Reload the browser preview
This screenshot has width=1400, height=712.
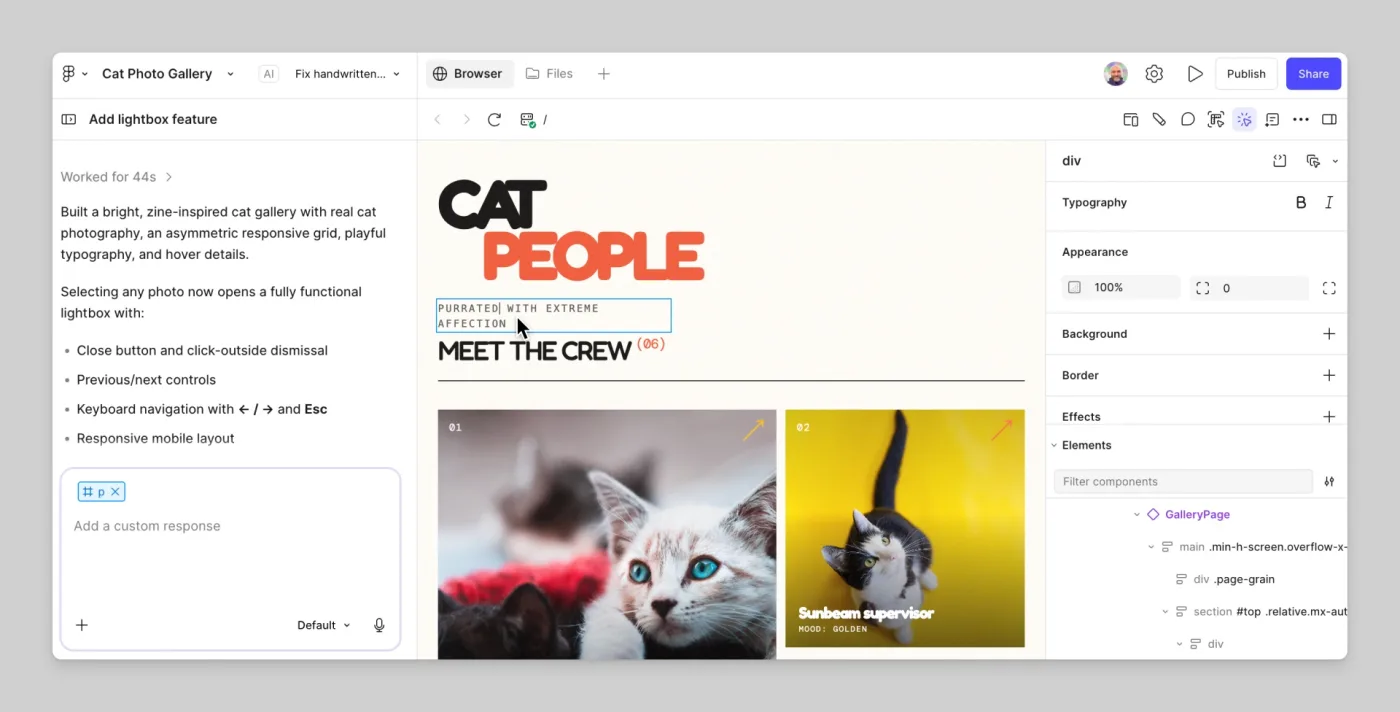494,120
